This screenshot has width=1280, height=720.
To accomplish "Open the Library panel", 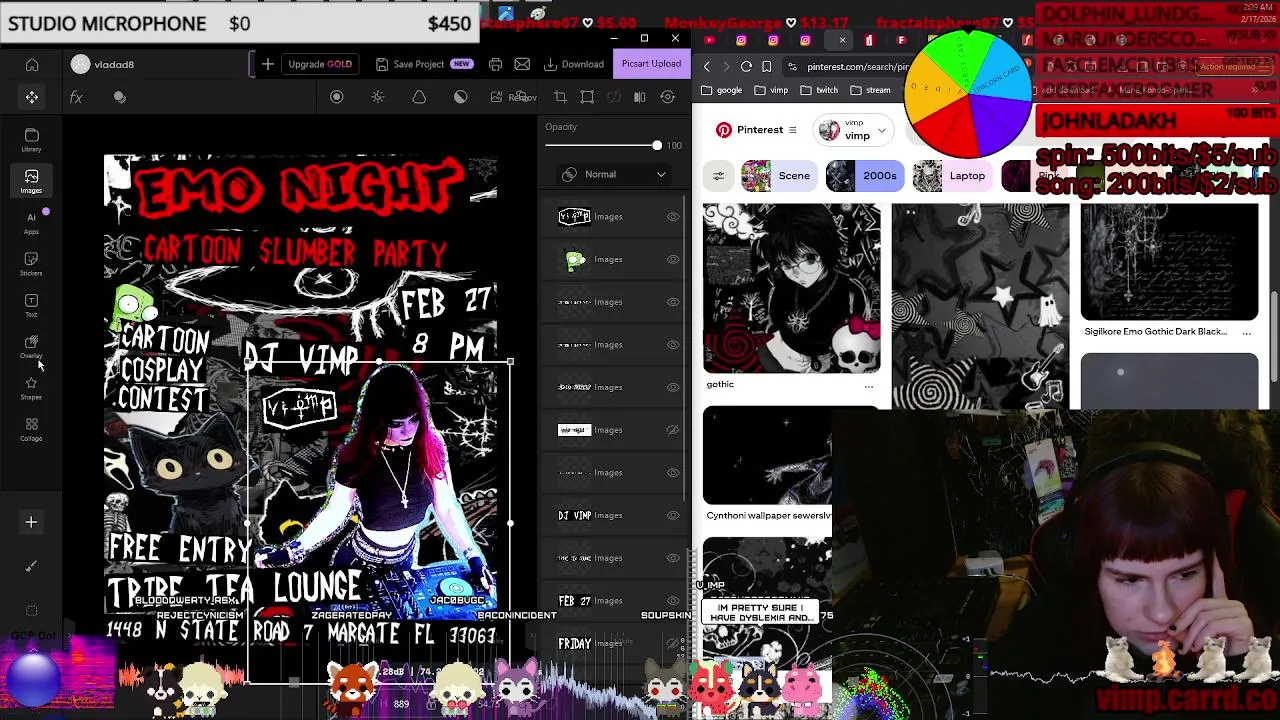I will click(x=31, y=140).
